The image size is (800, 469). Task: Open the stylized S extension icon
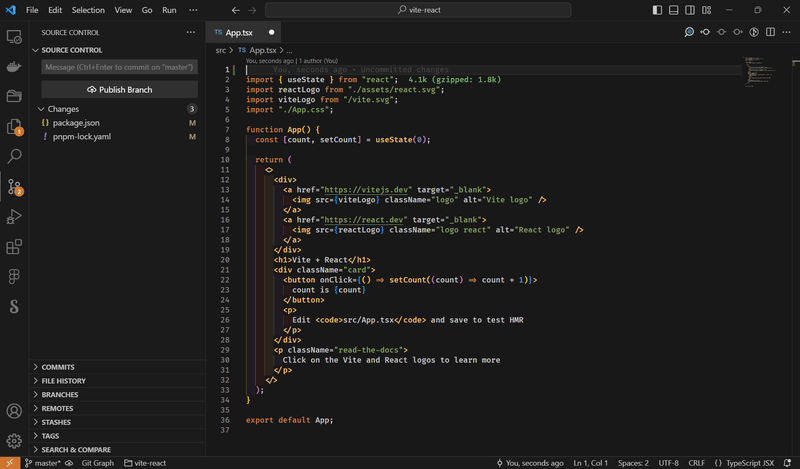click(14, 306)
